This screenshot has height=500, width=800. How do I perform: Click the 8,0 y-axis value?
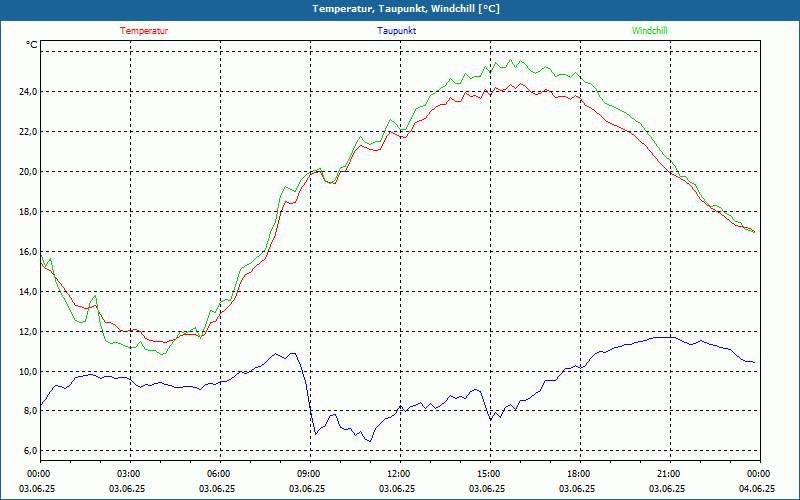pos(30,411)
